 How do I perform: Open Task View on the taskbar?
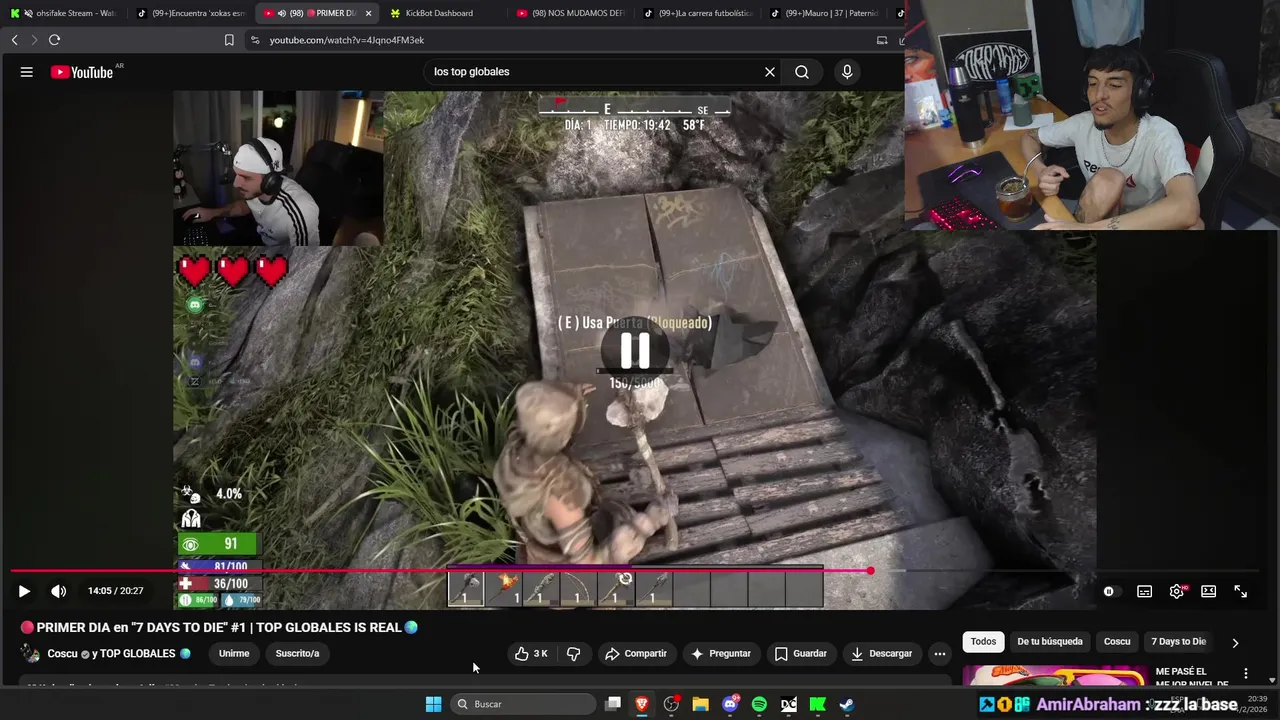(613, 704)
